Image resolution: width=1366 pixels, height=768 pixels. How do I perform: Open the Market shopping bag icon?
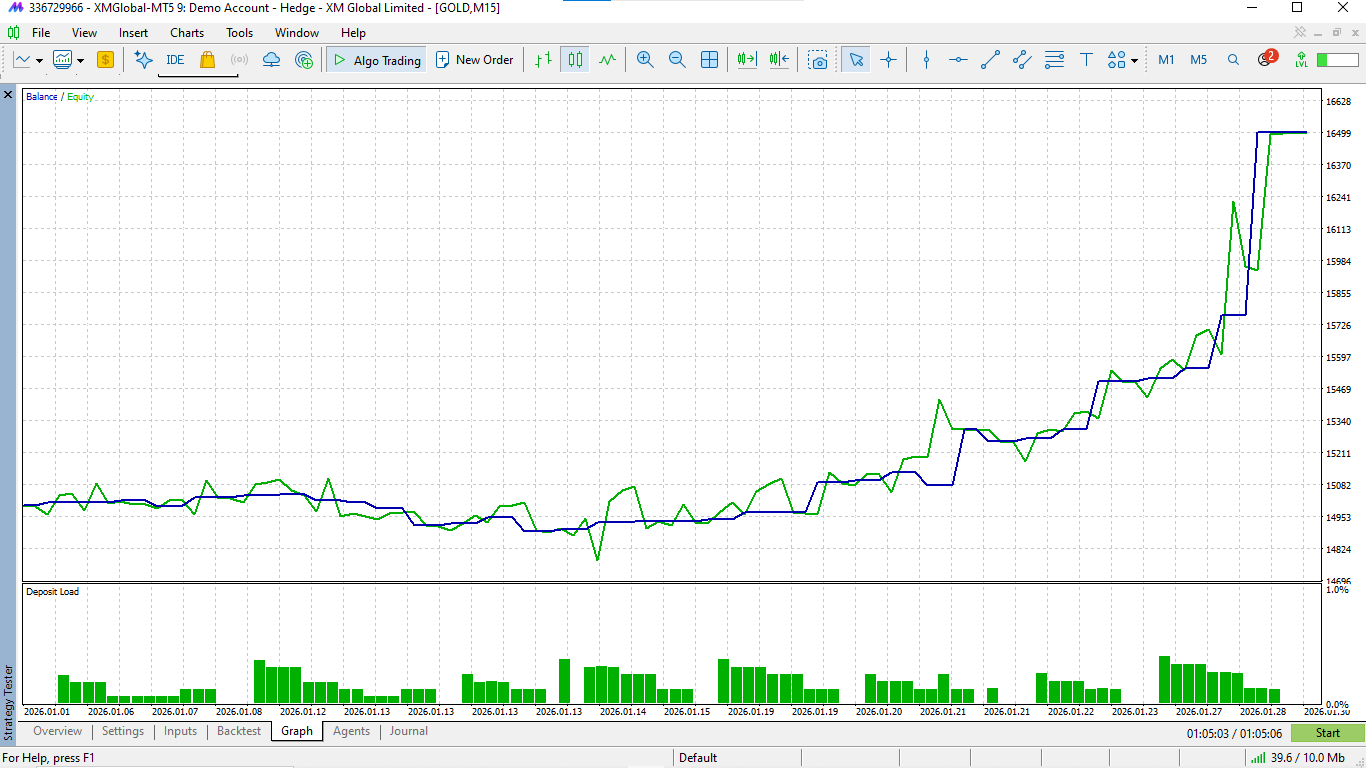(207, 60)
